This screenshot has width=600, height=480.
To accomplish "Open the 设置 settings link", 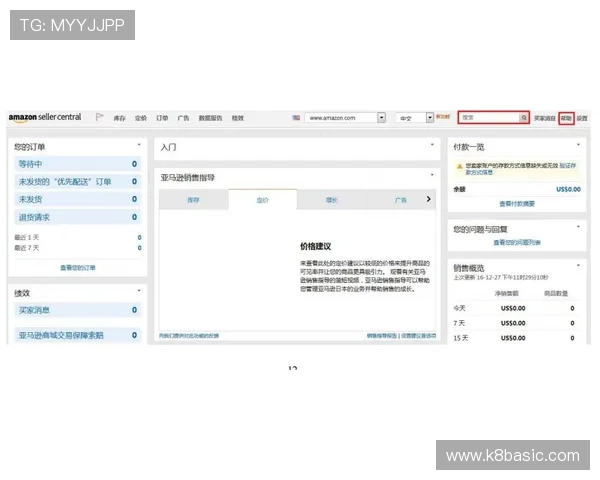I will pyautogui.click(x=582, y=118).
